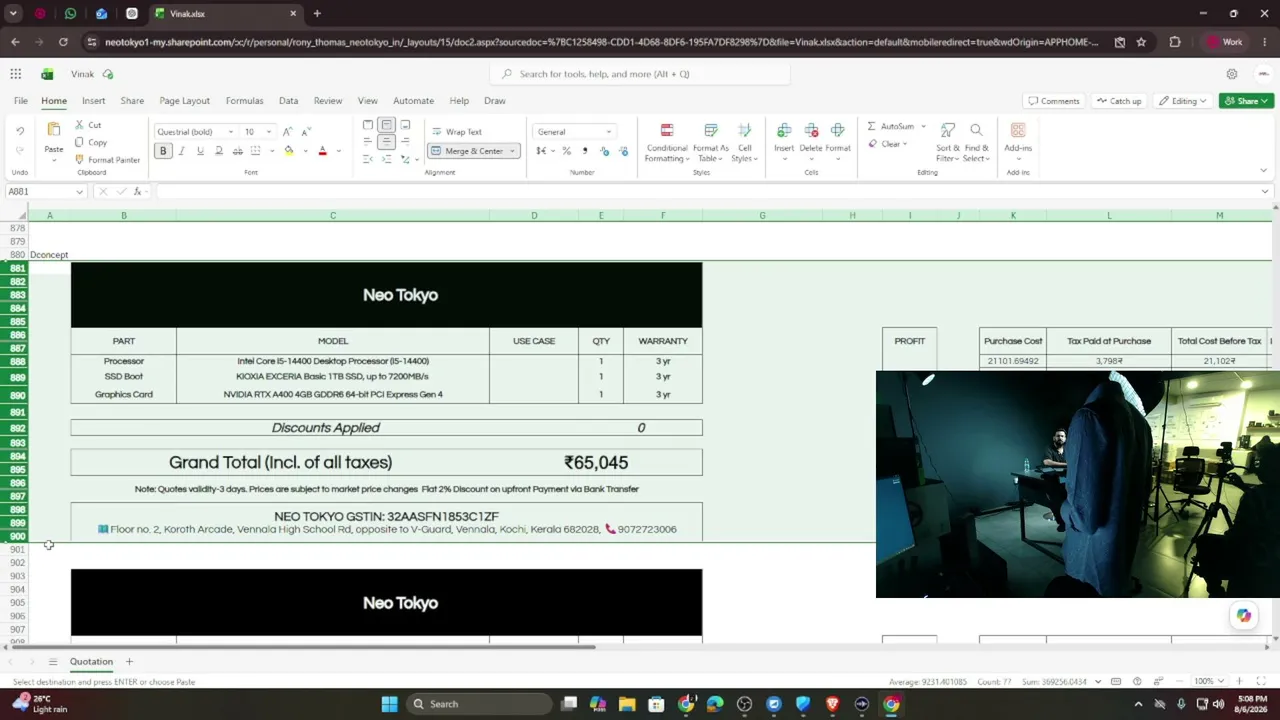Toggle Top Align for cells

point(368,125)
